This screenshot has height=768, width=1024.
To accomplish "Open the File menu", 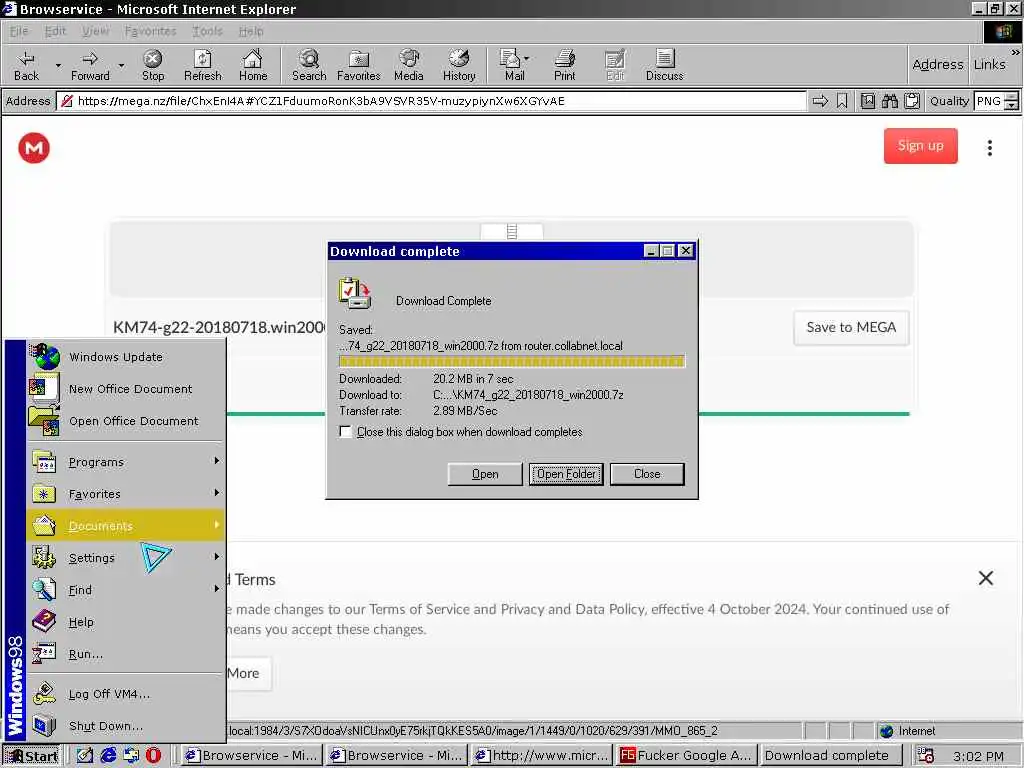I will [19, 31].
